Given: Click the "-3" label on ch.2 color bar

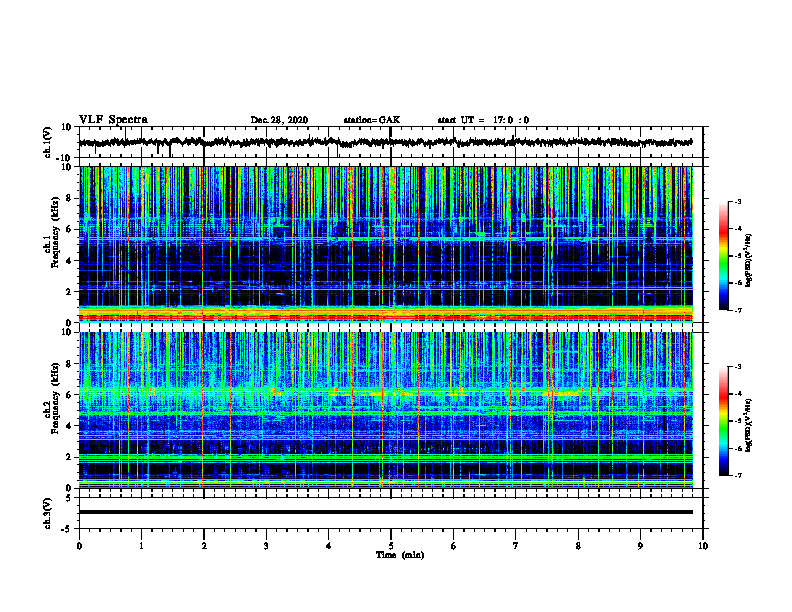Looking at the screenshot, I should tap(737, 367).
